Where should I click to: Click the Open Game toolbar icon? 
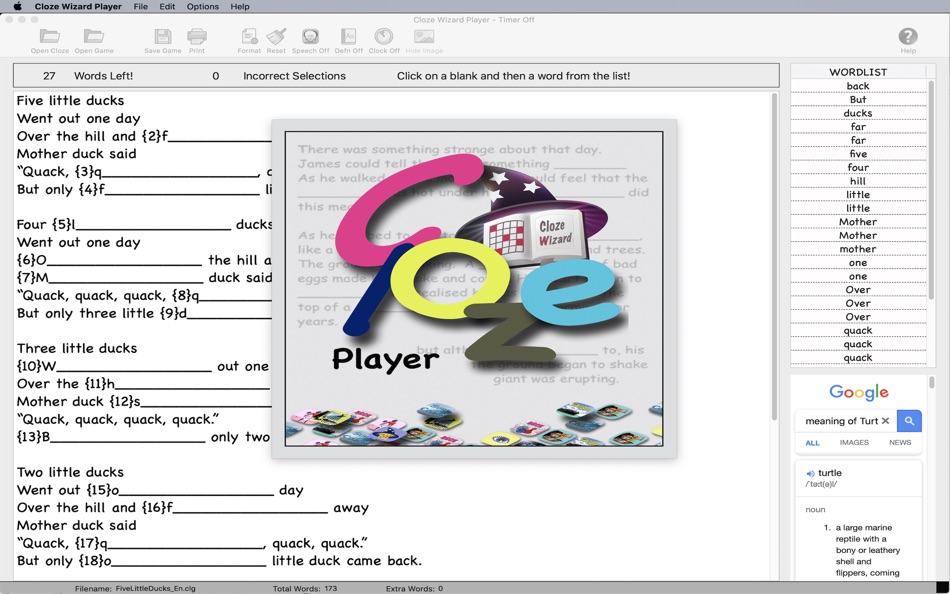94,41
